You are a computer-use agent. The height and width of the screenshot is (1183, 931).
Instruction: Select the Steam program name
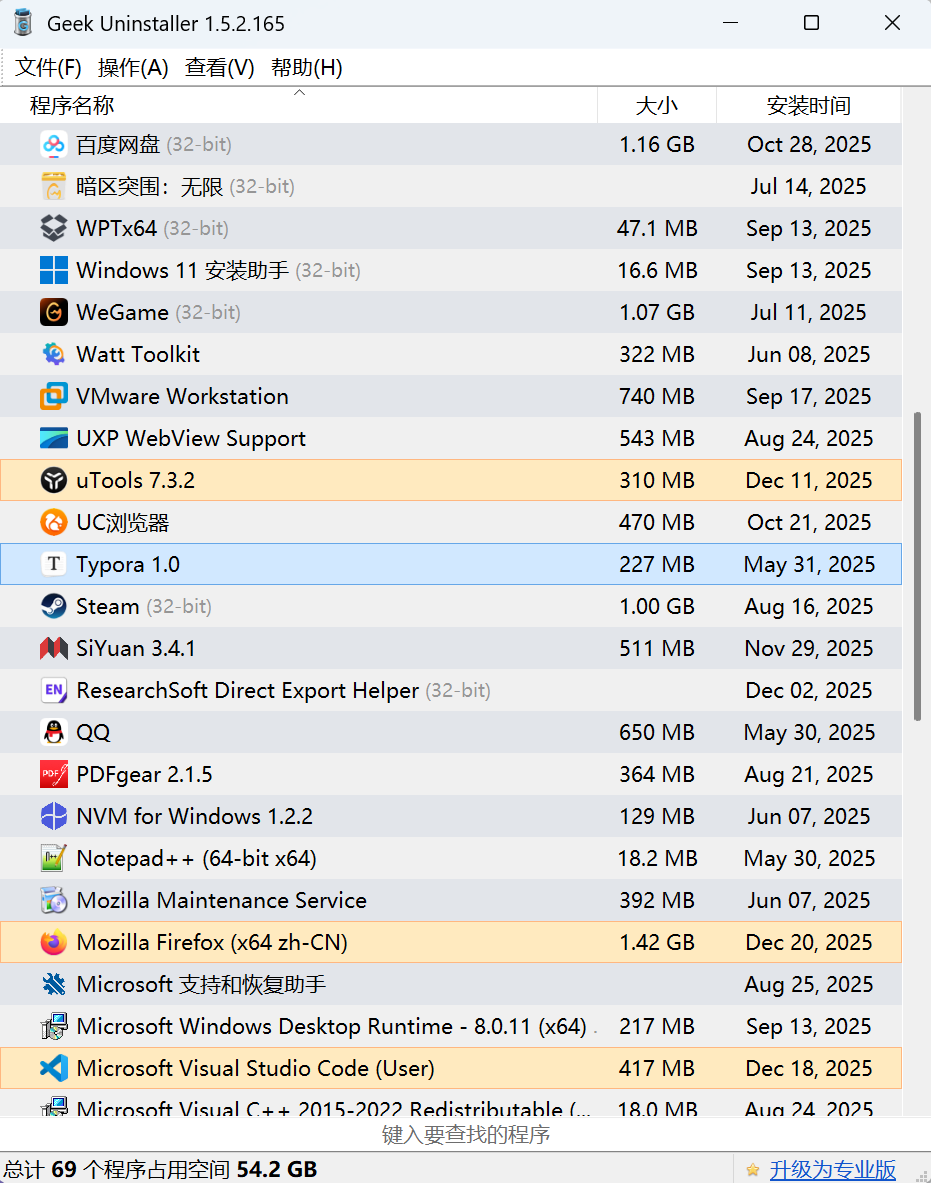[x=108, y=606]
